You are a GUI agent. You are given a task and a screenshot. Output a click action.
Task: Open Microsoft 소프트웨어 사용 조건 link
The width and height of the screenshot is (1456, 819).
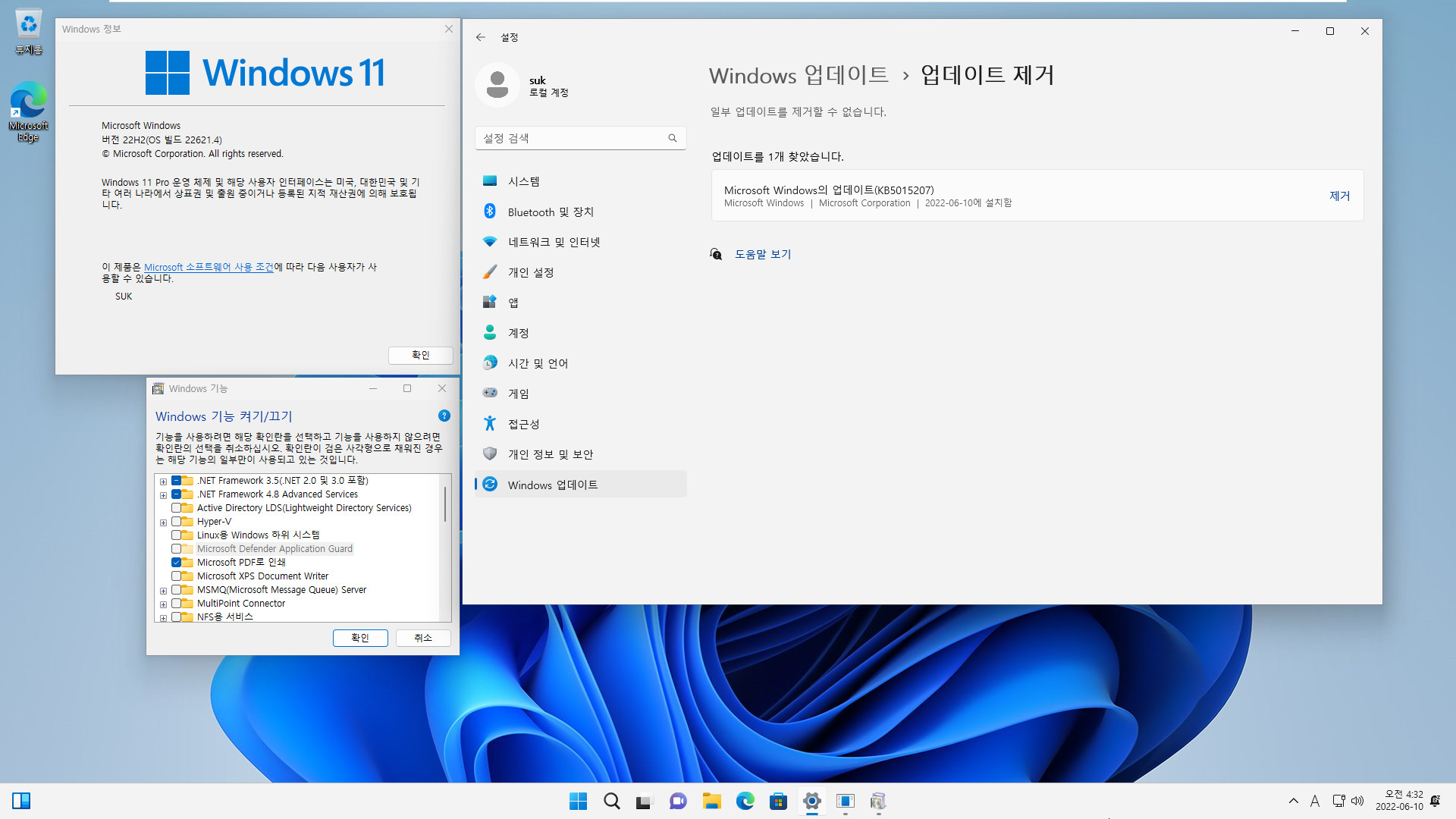[x=209, y=267]
